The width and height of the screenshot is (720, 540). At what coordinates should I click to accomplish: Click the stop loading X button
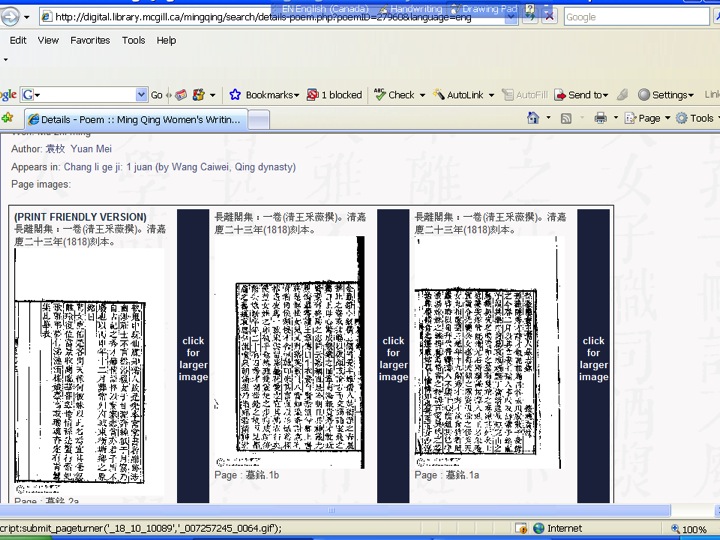[549, 17]
